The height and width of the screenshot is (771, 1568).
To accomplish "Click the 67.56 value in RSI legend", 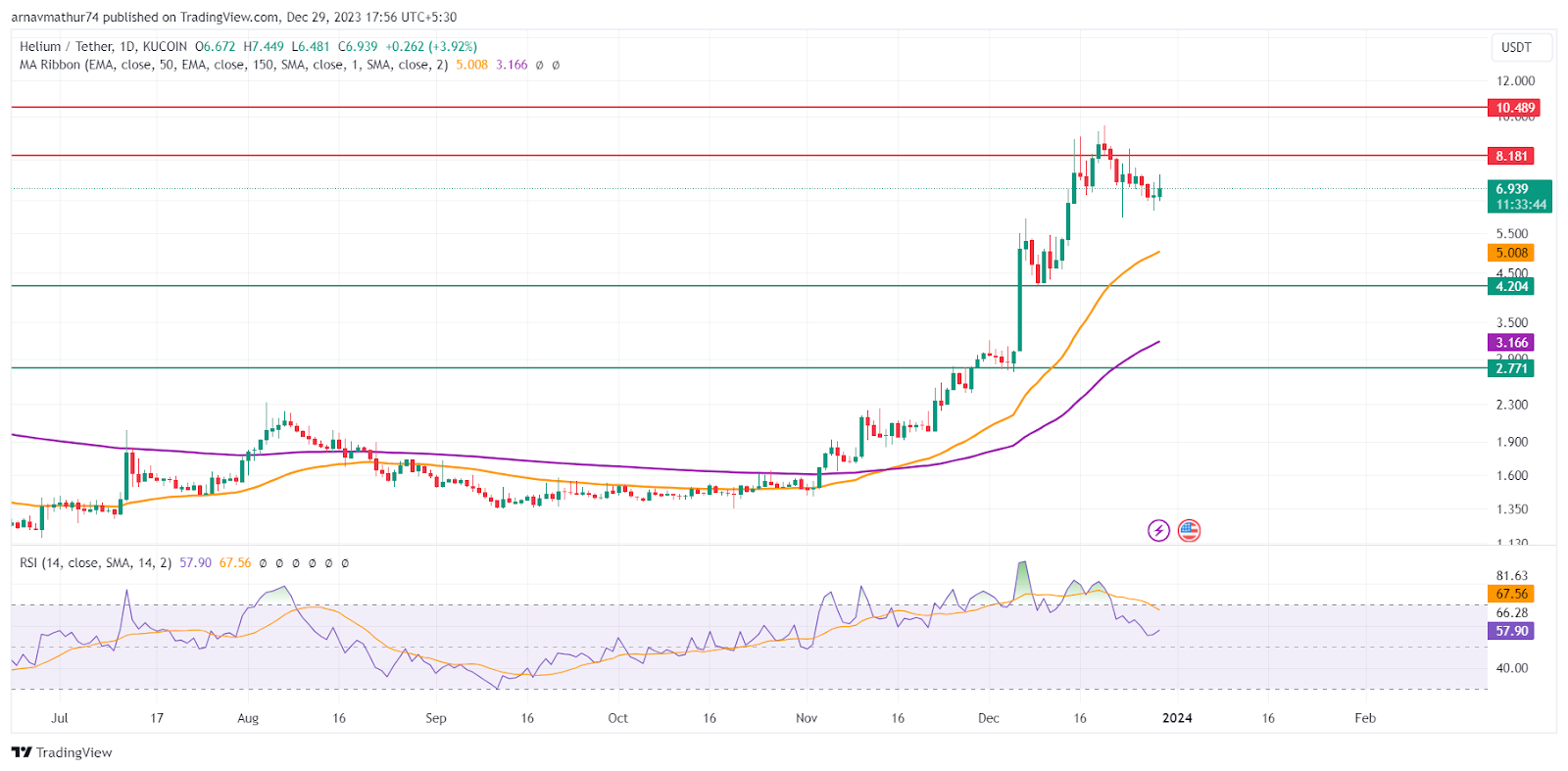I will 235,563.
